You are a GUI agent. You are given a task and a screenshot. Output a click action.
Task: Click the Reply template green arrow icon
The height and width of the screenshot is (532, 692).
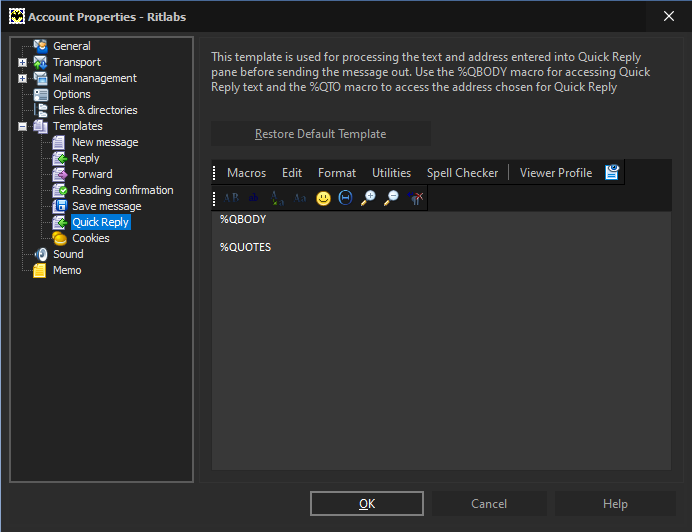(59, 158)
